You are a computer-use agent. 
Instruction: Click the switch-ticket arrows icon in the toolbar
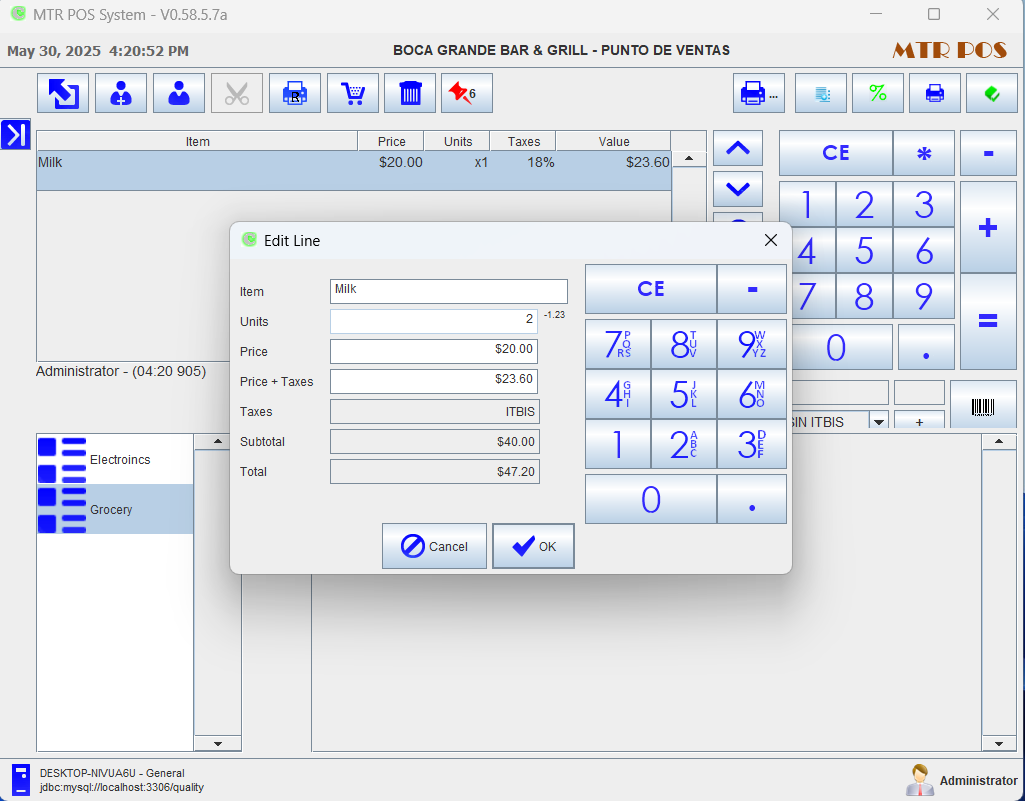(x=63, y=94)
